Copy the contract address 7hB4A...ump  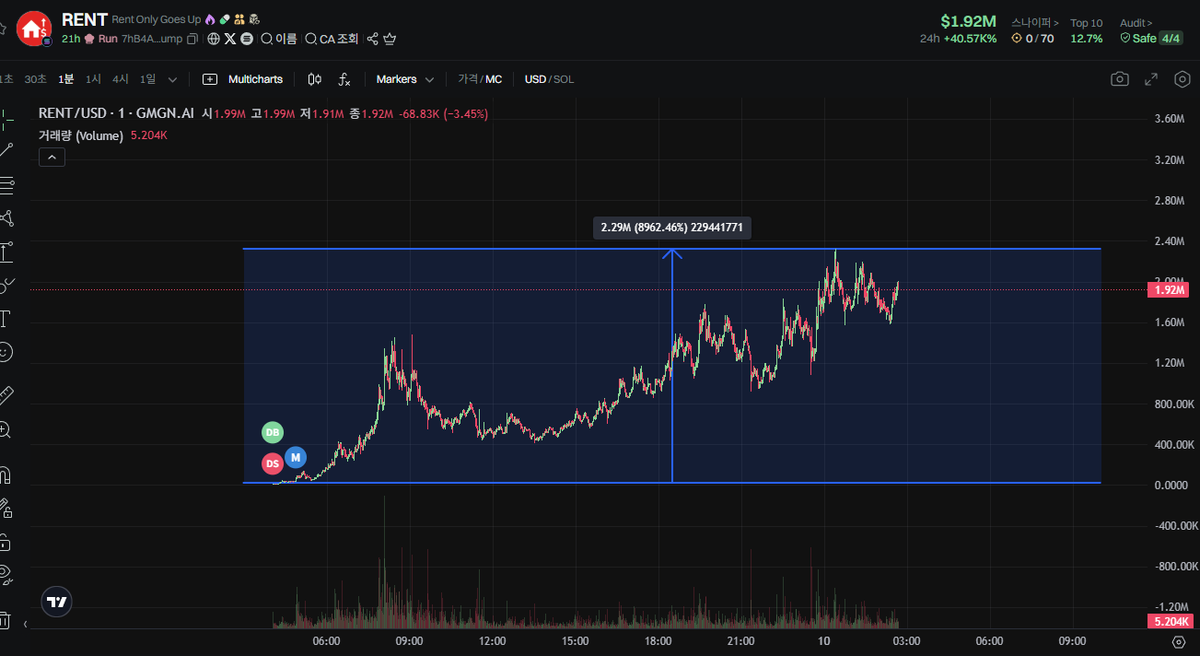click(192, 39)
